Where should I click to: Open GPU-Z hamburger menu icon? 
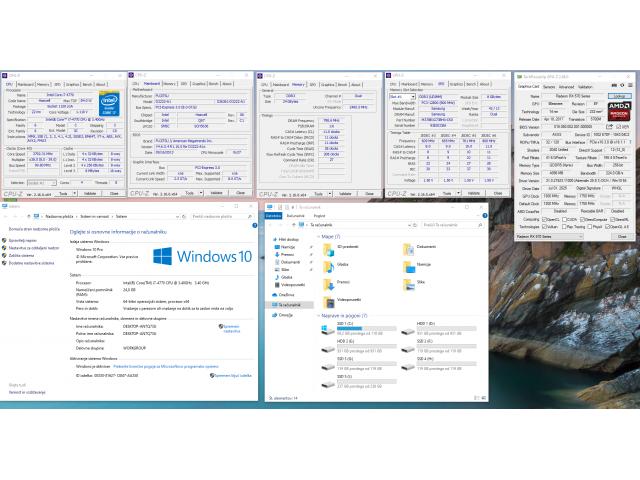[630, 86]
